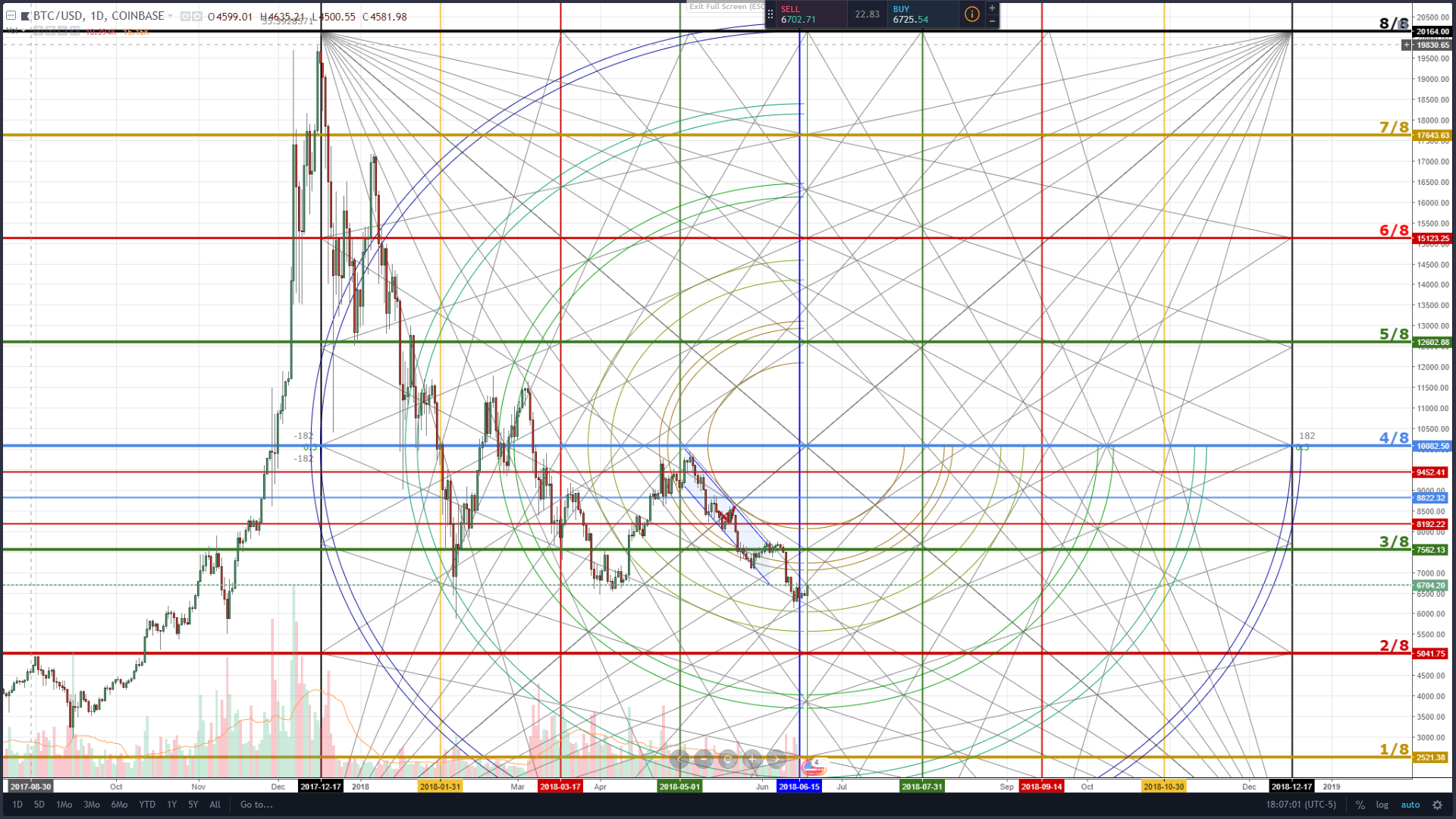Toggle log scale mode
The image size is (1456, 819).
pos(1382,805)
